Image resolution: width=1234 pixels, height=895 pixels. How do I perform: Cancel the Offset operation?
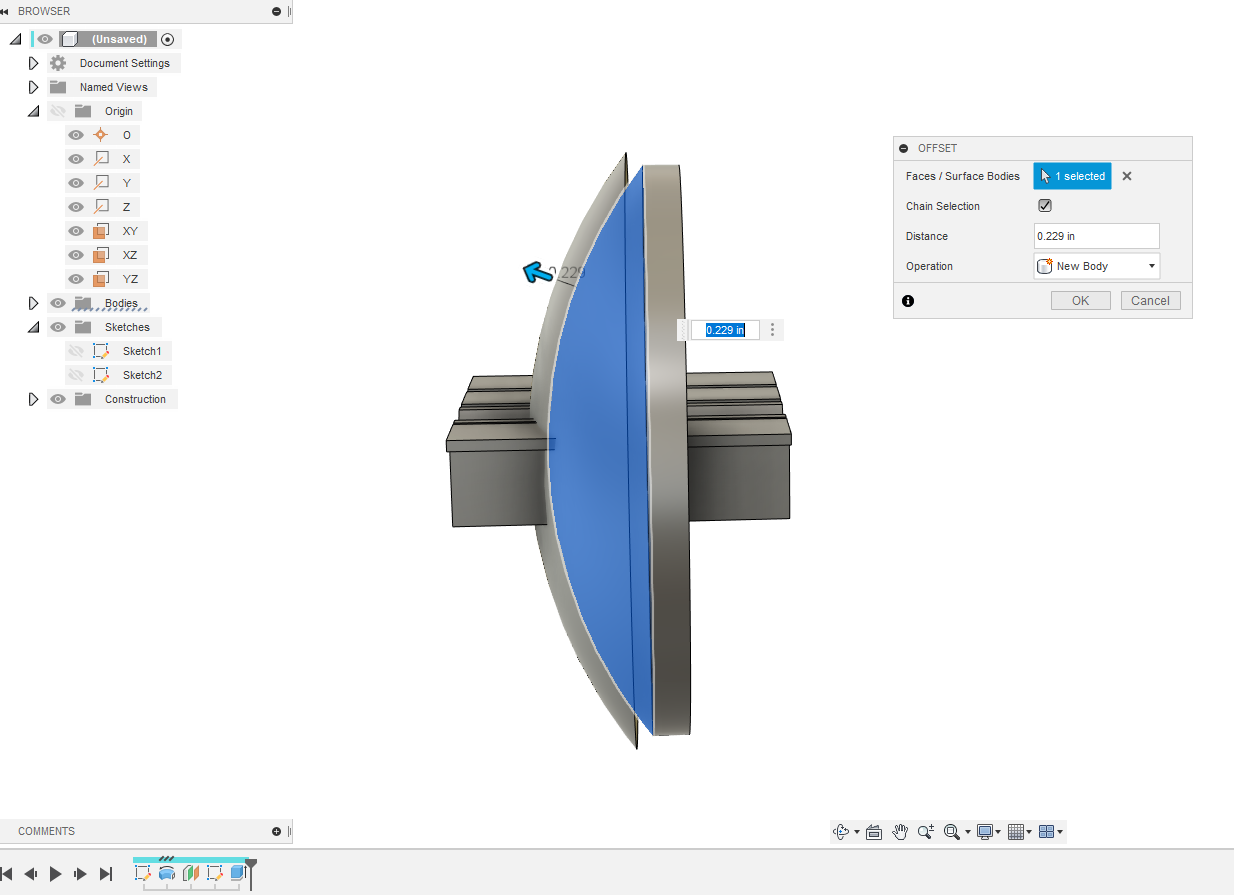(x=1150, y=300)
